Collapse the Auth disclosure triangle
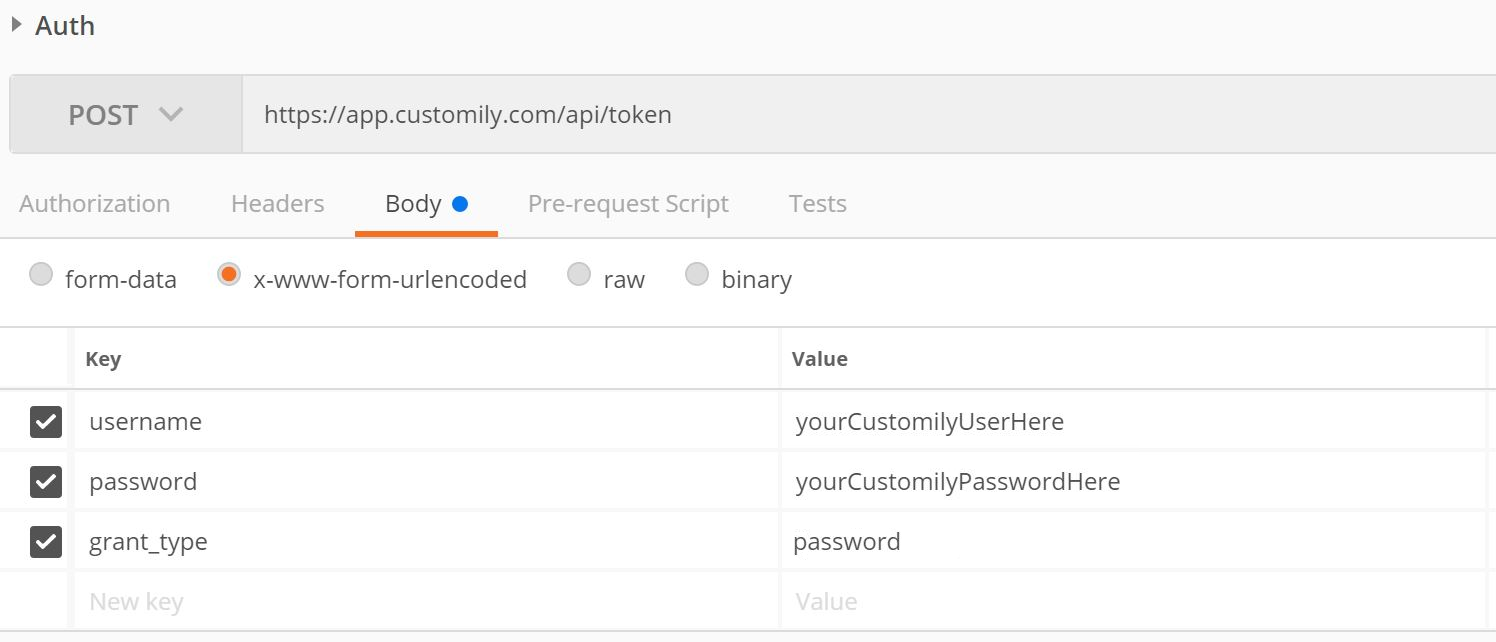 17,26
